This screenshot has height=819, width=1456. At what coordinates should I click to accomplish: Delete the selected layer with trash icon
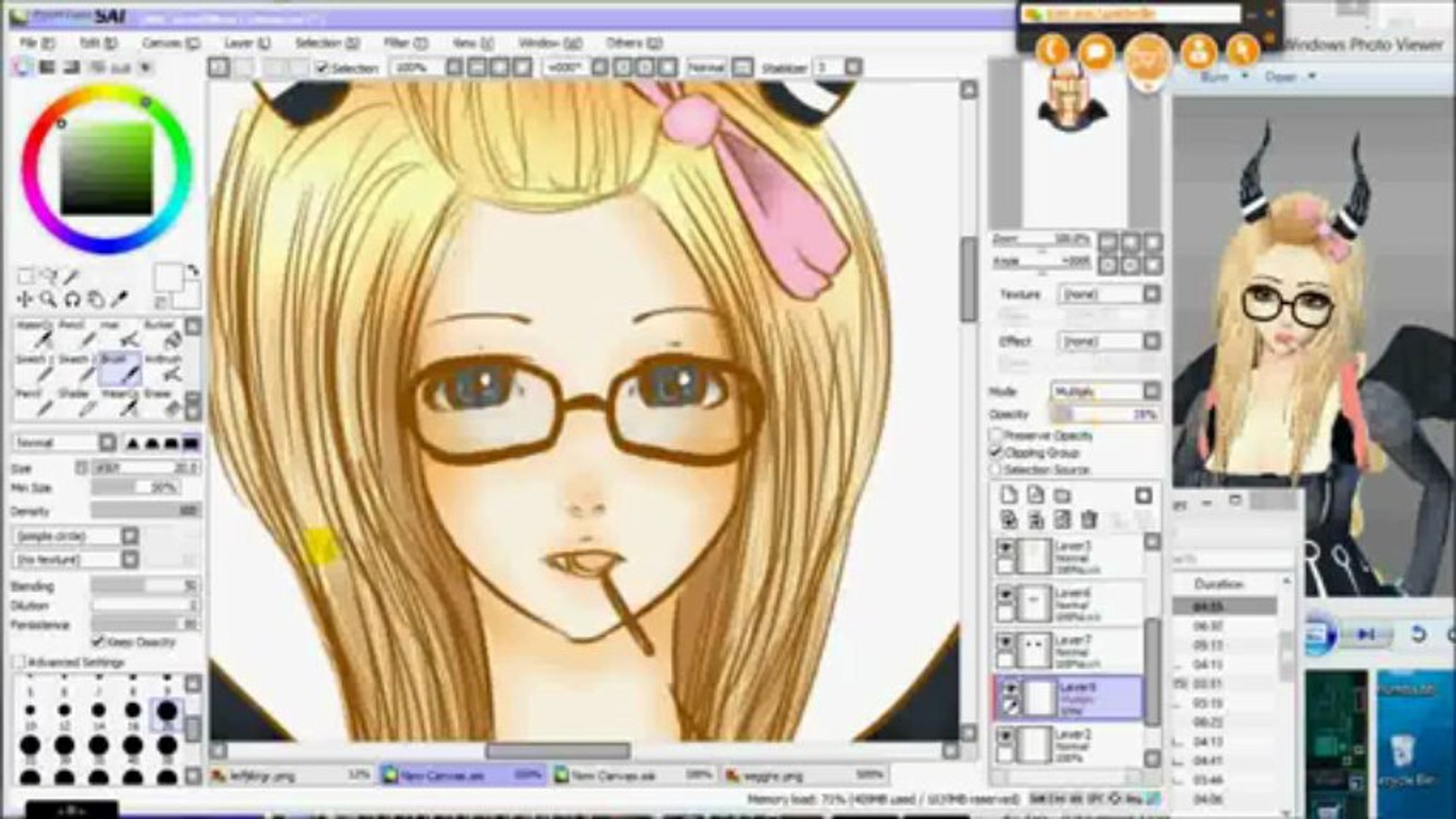coord(1090,519)
